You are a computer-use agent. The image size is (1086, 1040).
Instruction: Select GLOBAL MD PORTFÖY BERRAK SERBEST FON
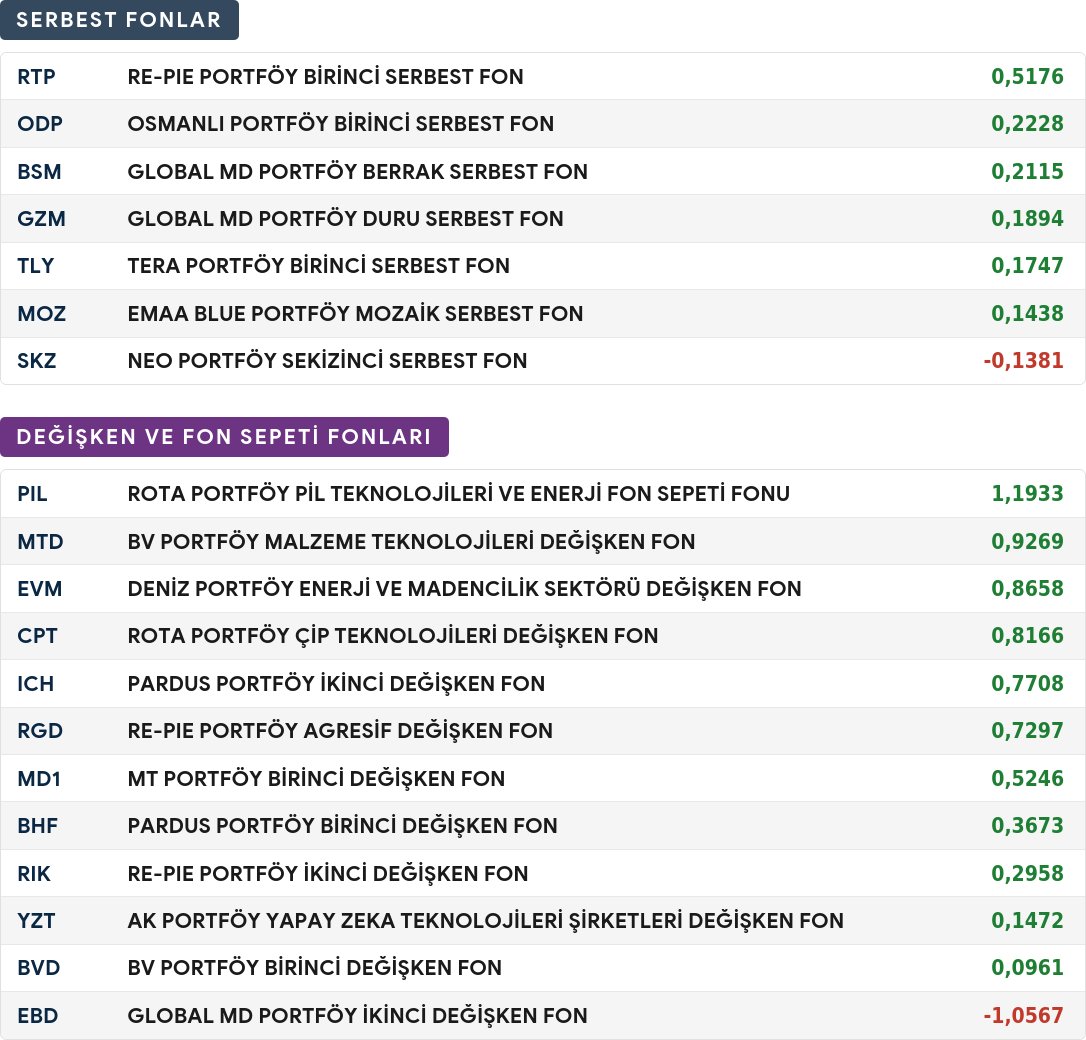click(357, 171)
